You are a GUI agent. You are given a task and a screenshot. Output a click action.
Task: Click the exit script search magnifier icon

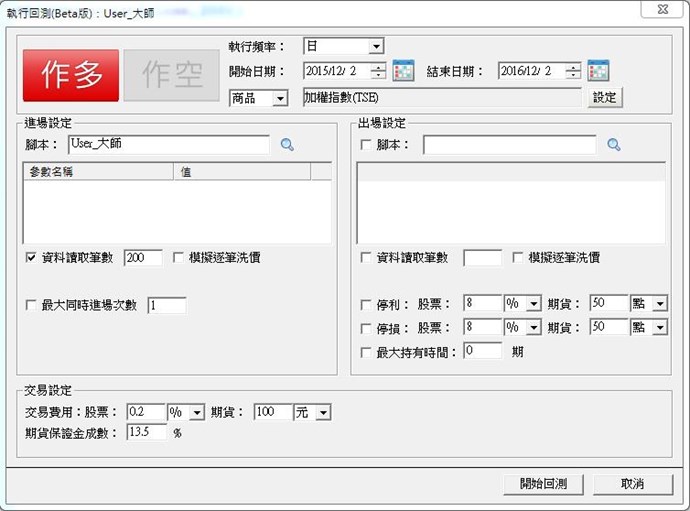pos(614,145)
